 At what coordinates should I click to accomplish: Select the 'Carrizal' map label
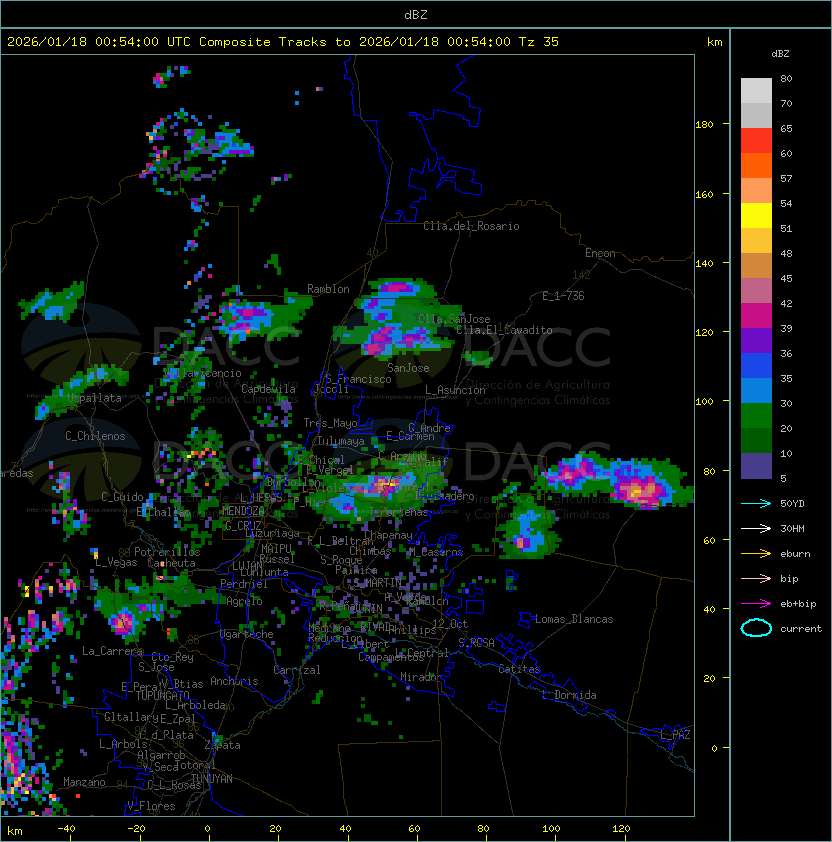pos(297,670)
